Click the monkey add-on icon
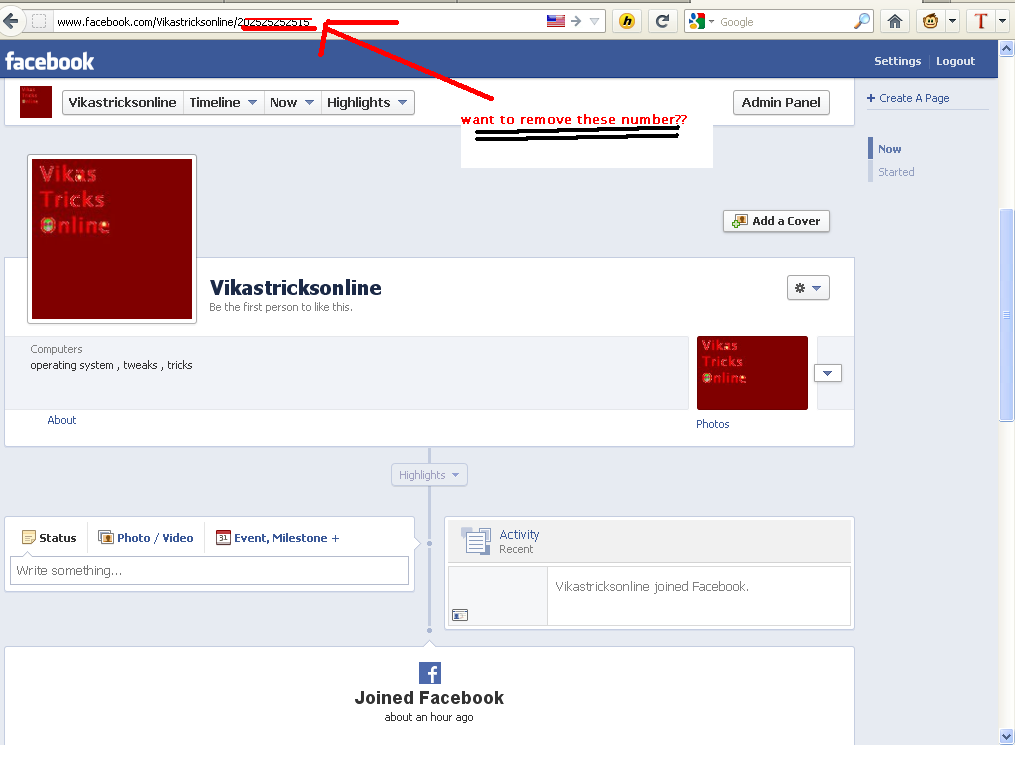Viewport: 1024px width, 768px height. point(929,20)
